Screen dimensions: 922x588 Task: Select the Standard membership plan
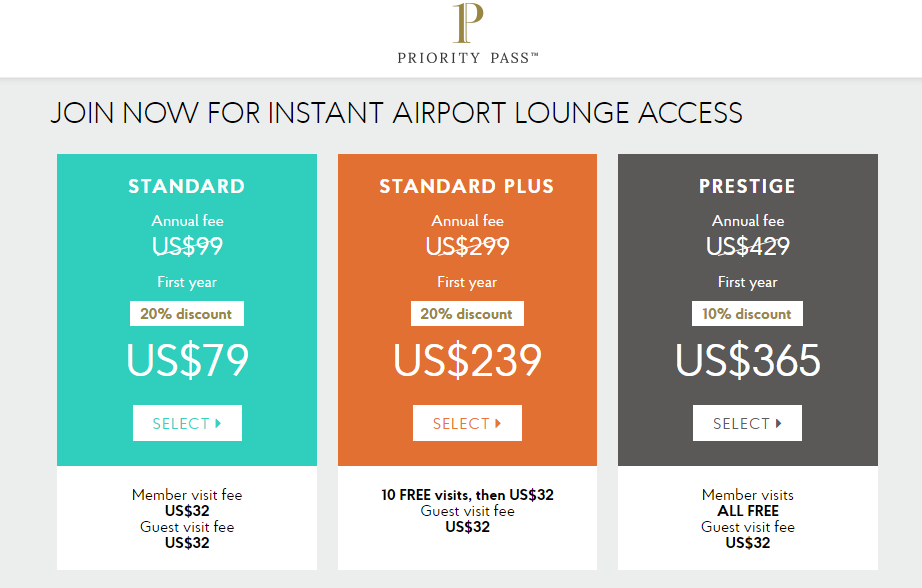click(187, 423)
